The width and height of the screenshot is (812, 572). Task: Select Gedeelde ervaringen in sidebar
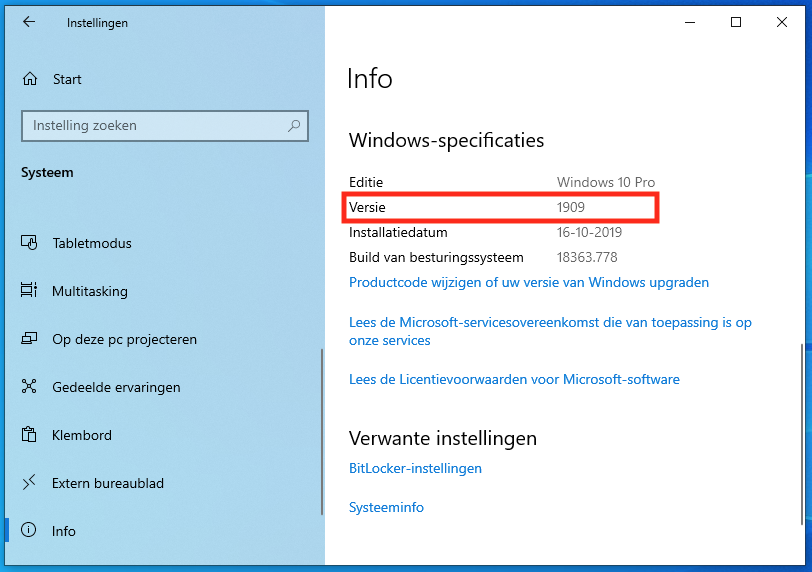(116, 387)
